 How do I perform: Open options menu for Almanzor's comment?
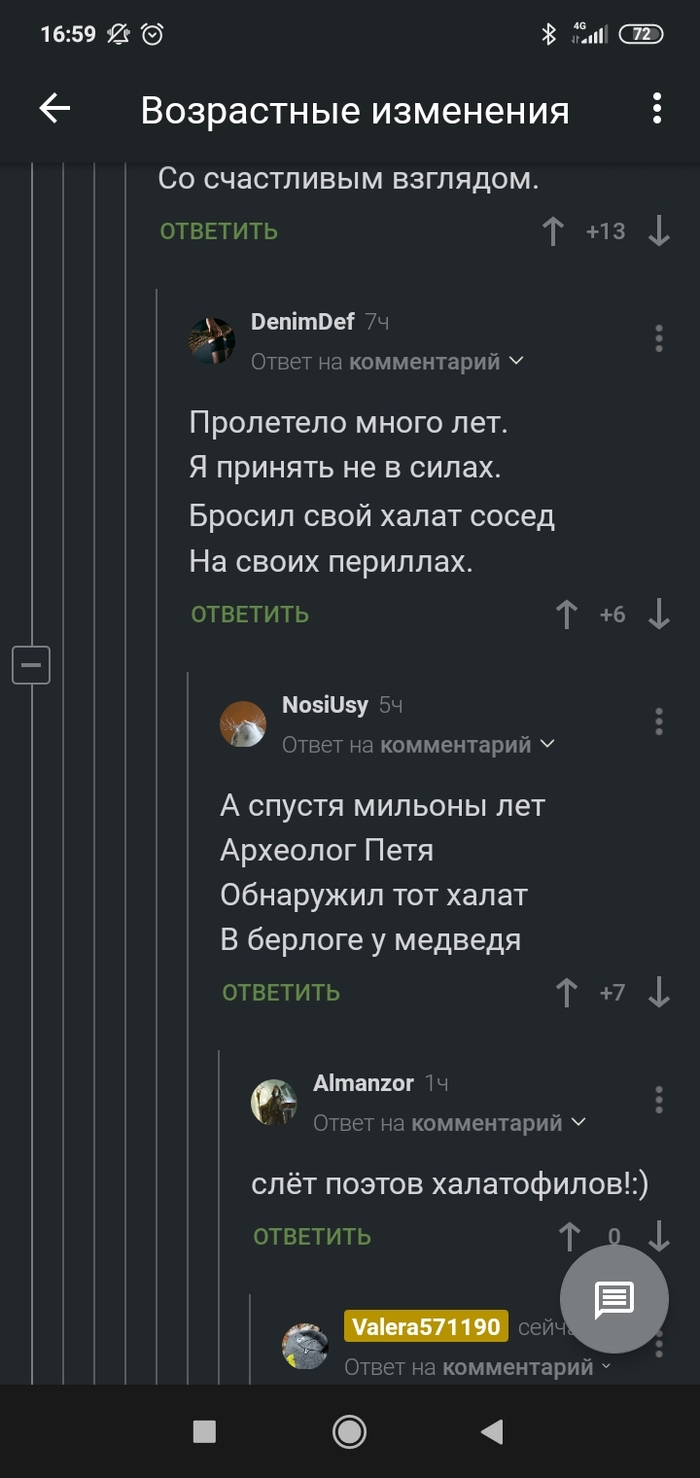[x=658, y=1100]
